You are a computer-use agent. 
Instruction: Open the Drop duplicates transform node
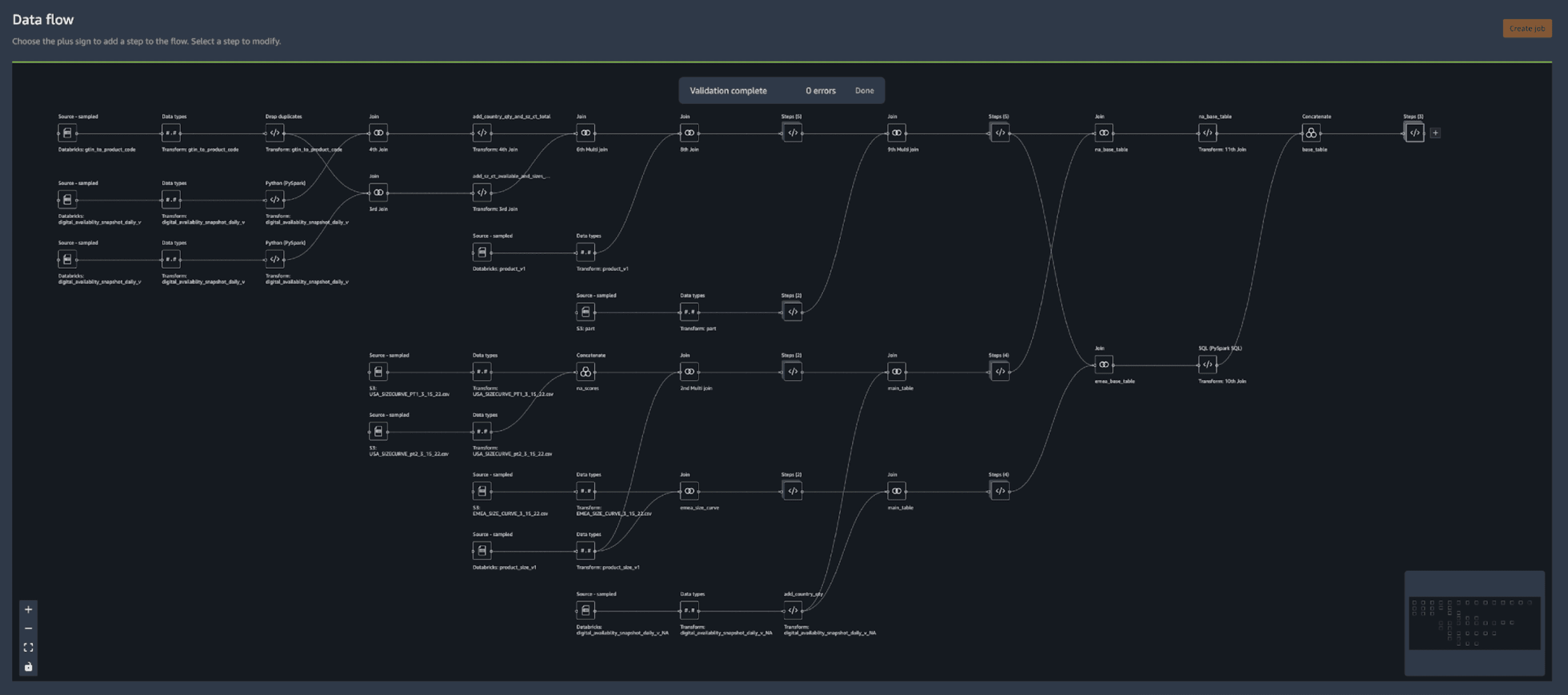(x=275, y=133)
